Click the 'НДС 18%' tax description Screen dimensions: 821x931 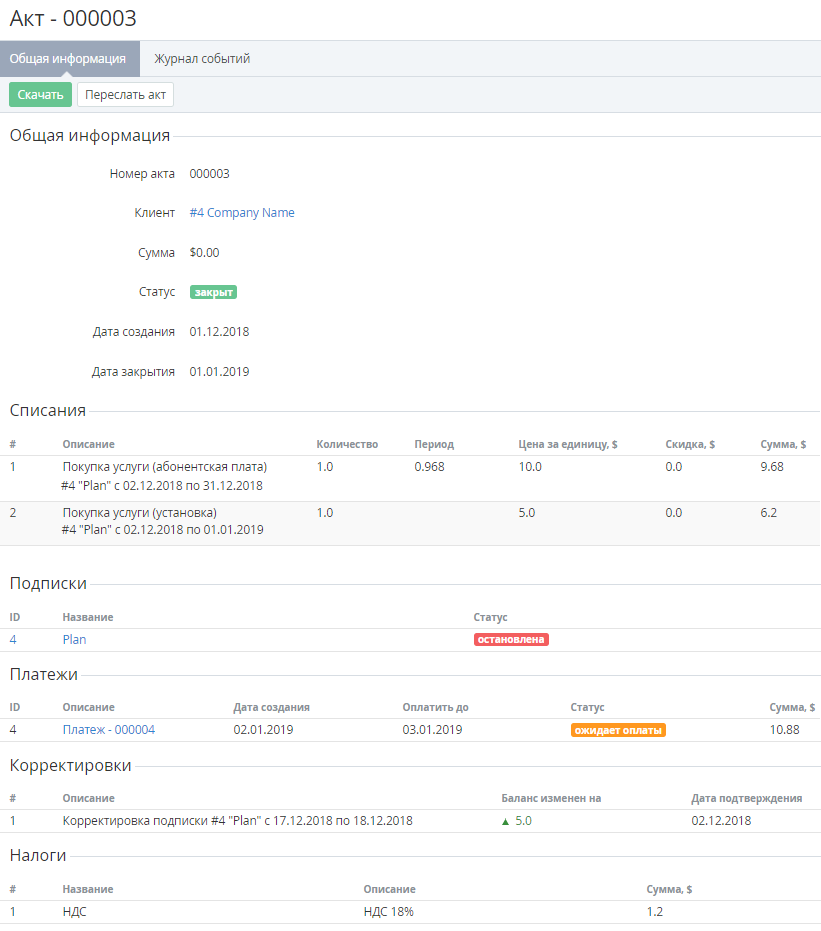point(389,912)
